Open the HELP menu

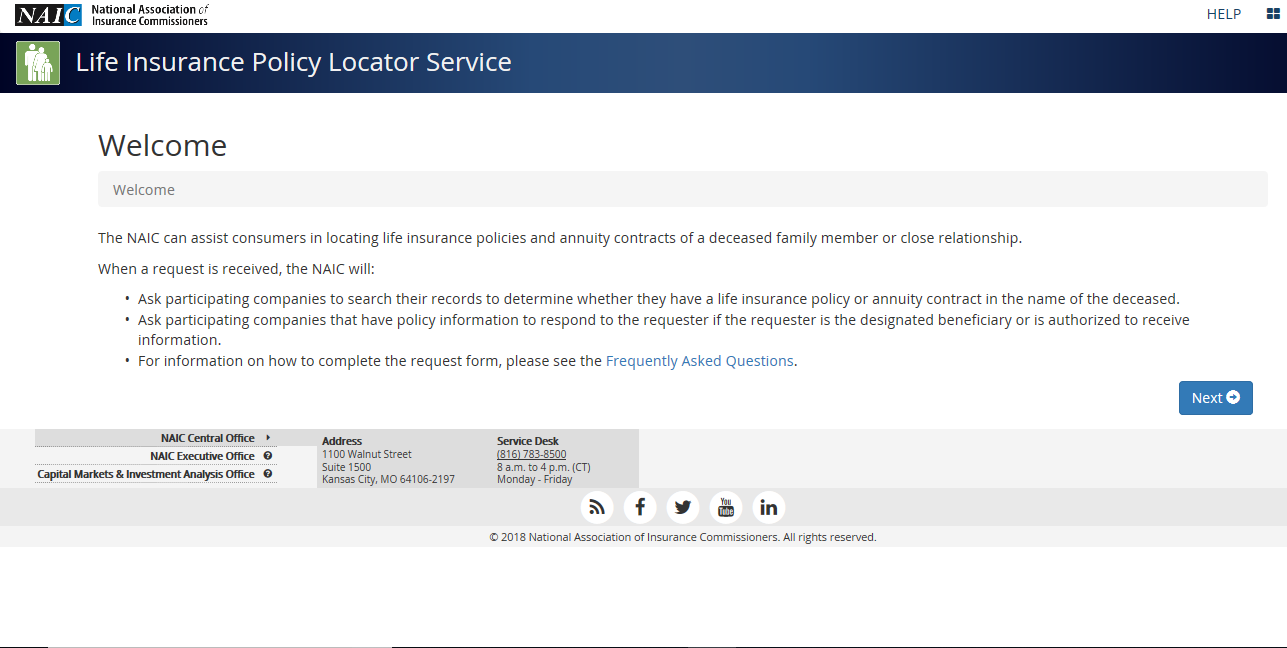[x=1223, y=14]
